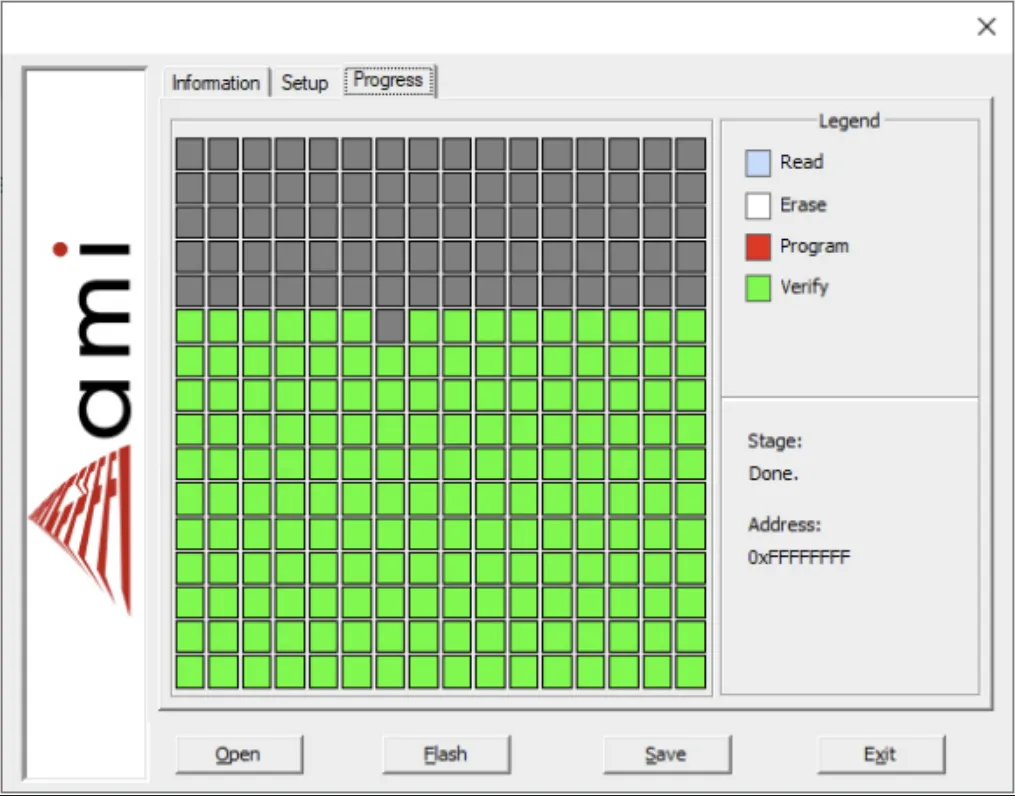
Task: Click the Save button
Action: [x=665, y=754]
